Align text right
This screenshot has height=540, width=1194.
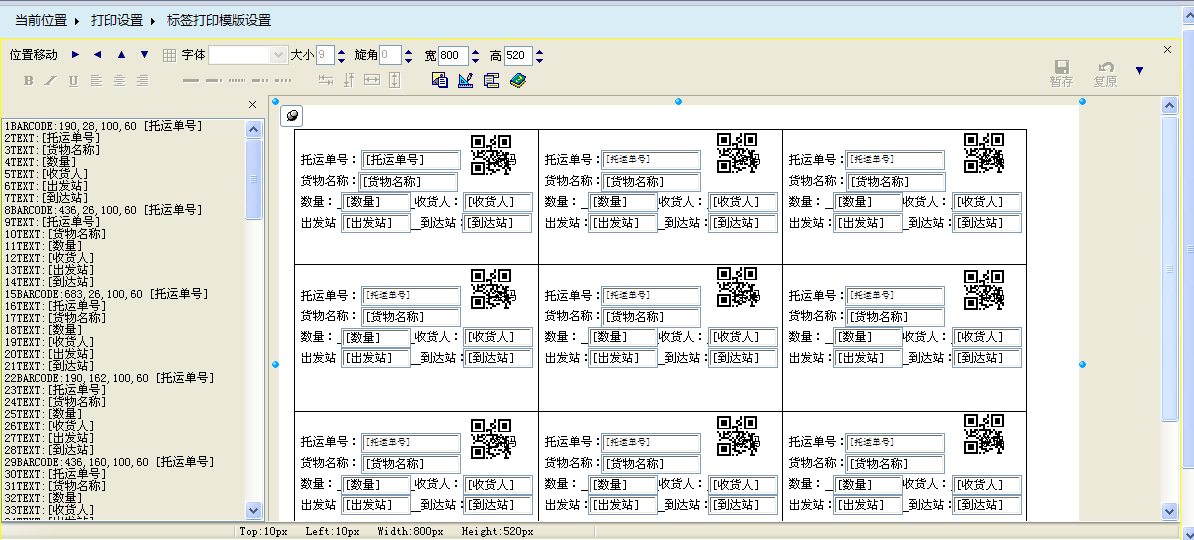142,81
